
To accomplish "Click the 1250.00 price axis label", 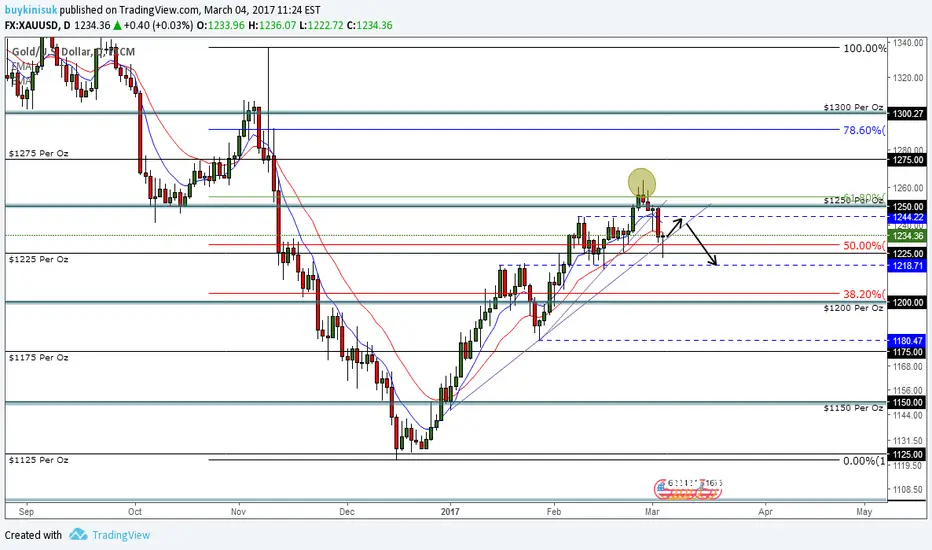I will [x=906, y=206].
